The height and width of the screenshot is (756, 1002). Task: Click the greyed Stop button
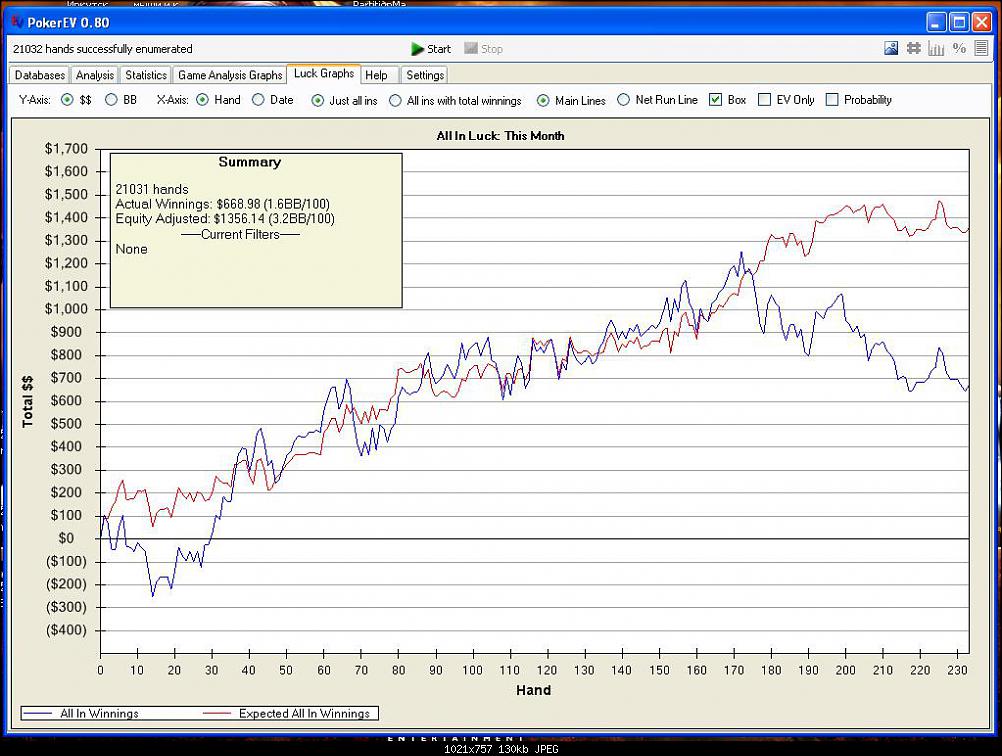(483, 49)
